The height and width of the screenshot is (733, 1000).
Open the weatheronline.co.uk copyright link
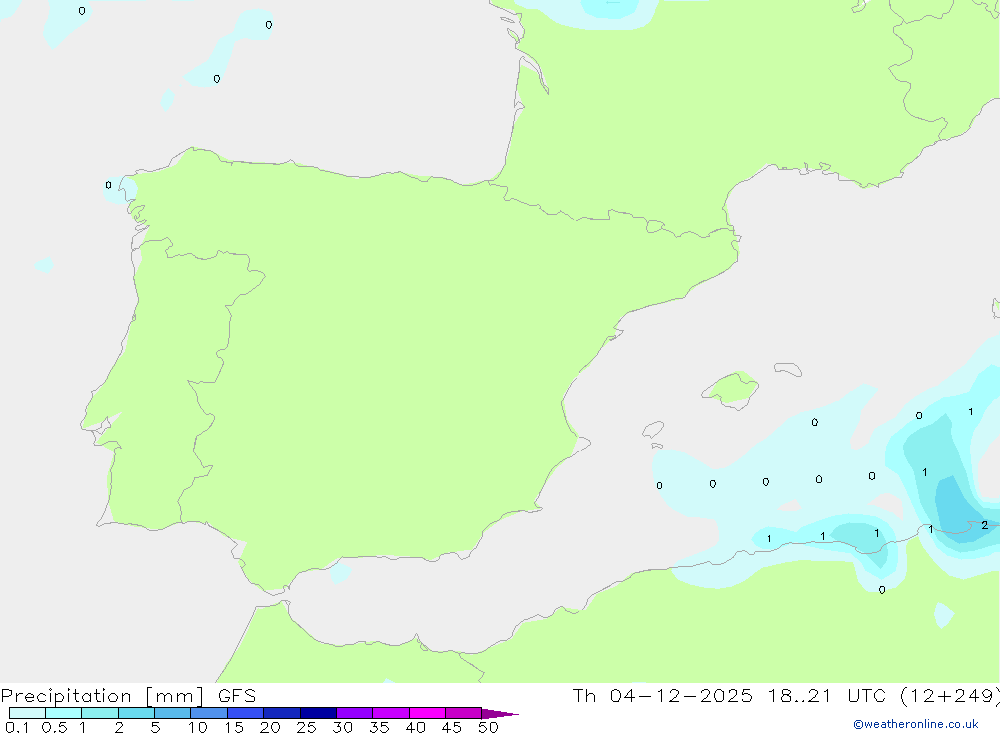pos(916,724)
